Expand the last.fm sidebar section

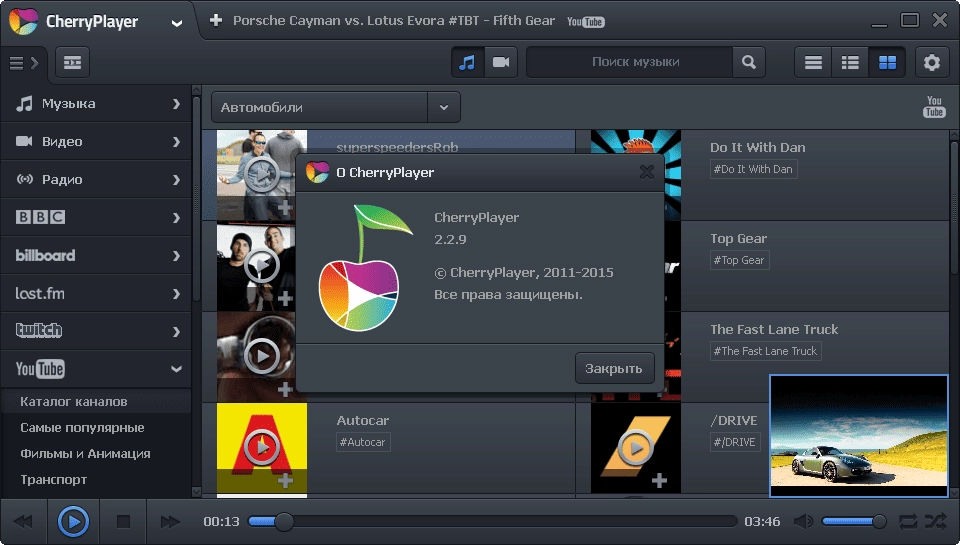(x=96, y=293)
